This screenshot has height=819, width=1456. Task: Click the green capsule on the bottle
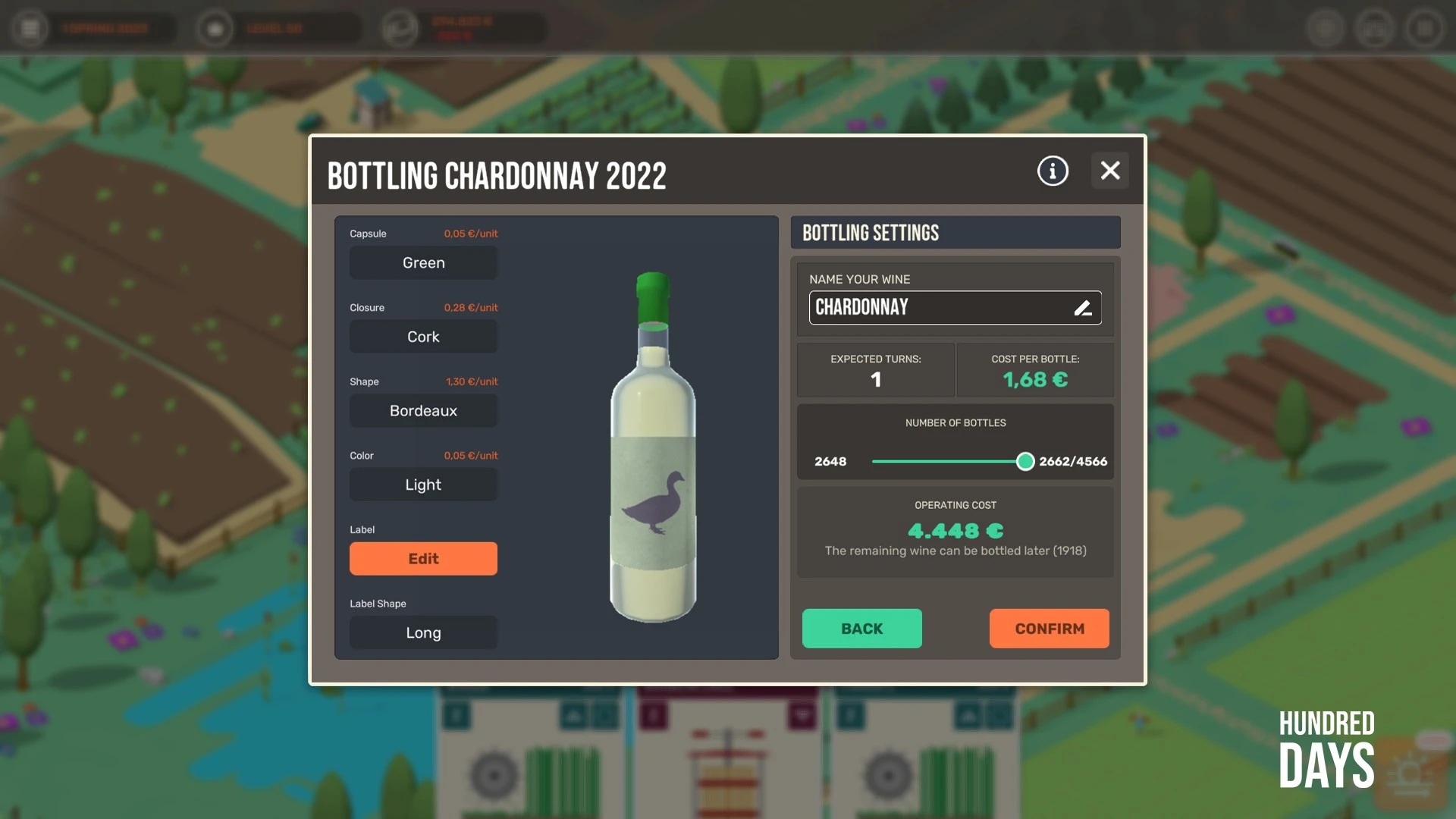653,297
